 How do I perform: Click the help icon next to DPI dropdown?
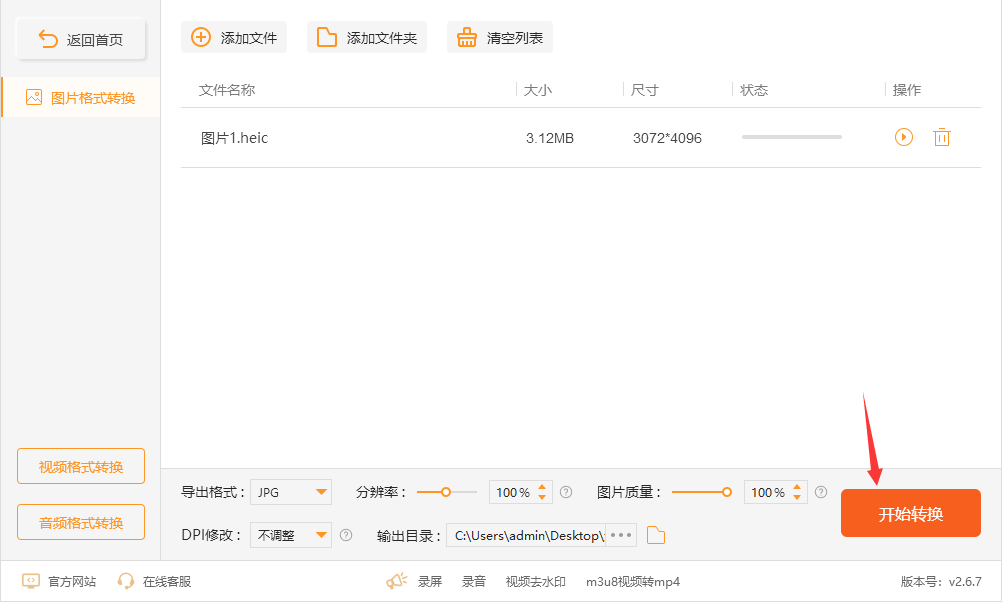tap(346, 535)
